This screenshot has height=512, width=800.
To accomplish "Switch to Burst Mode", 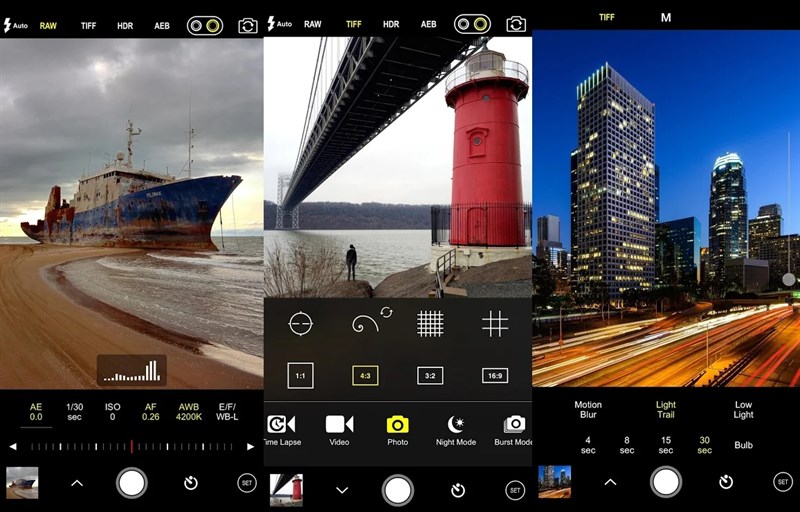I will click(513, 431).
